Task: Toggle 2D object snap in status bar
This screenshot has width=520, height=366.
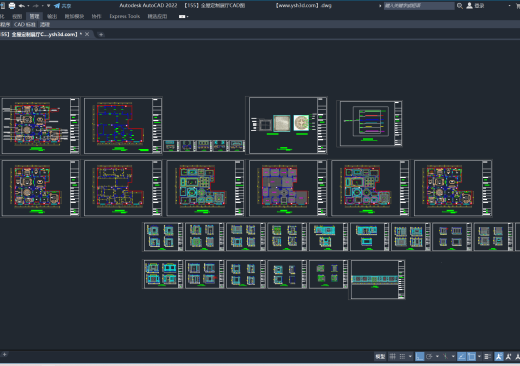Action: (x=471, y=357)
